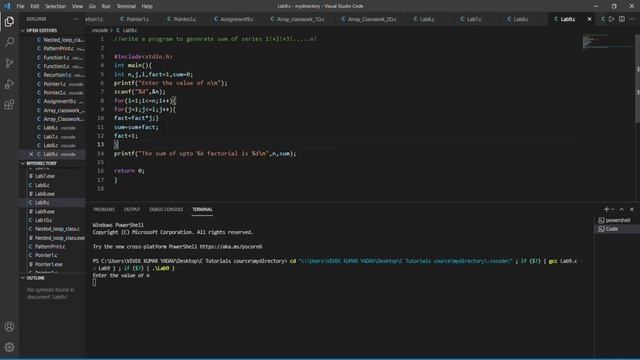Open the Help menu
This screenshot has height=360, width=640.
click(147, 6)
